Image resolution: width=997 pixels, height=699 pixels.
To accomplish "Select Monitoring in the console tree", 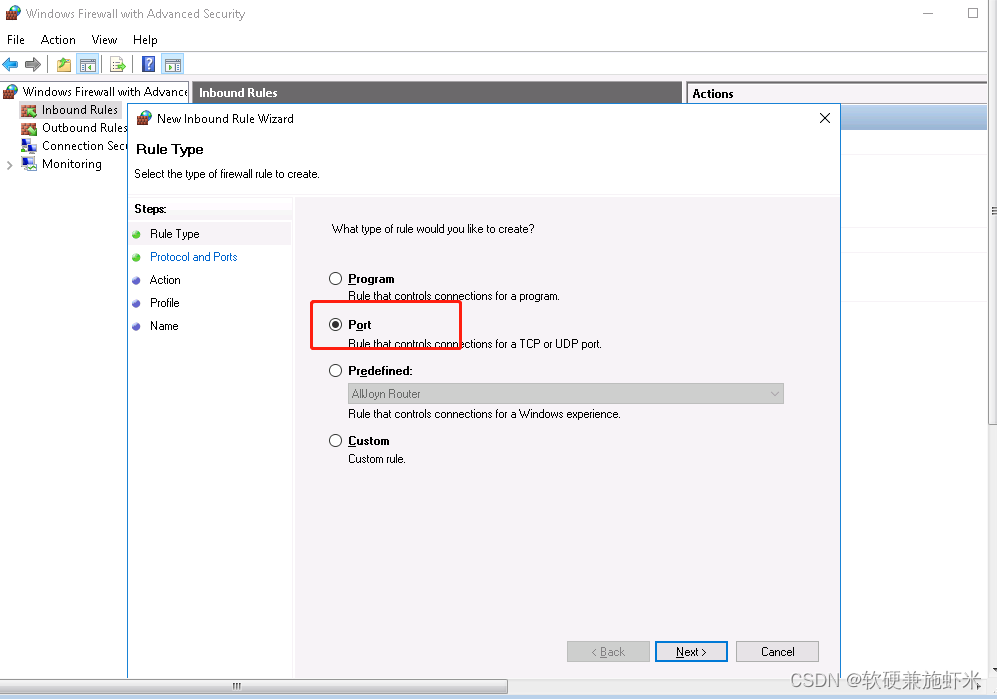I will pyautogui.click(x=72, y=164).
